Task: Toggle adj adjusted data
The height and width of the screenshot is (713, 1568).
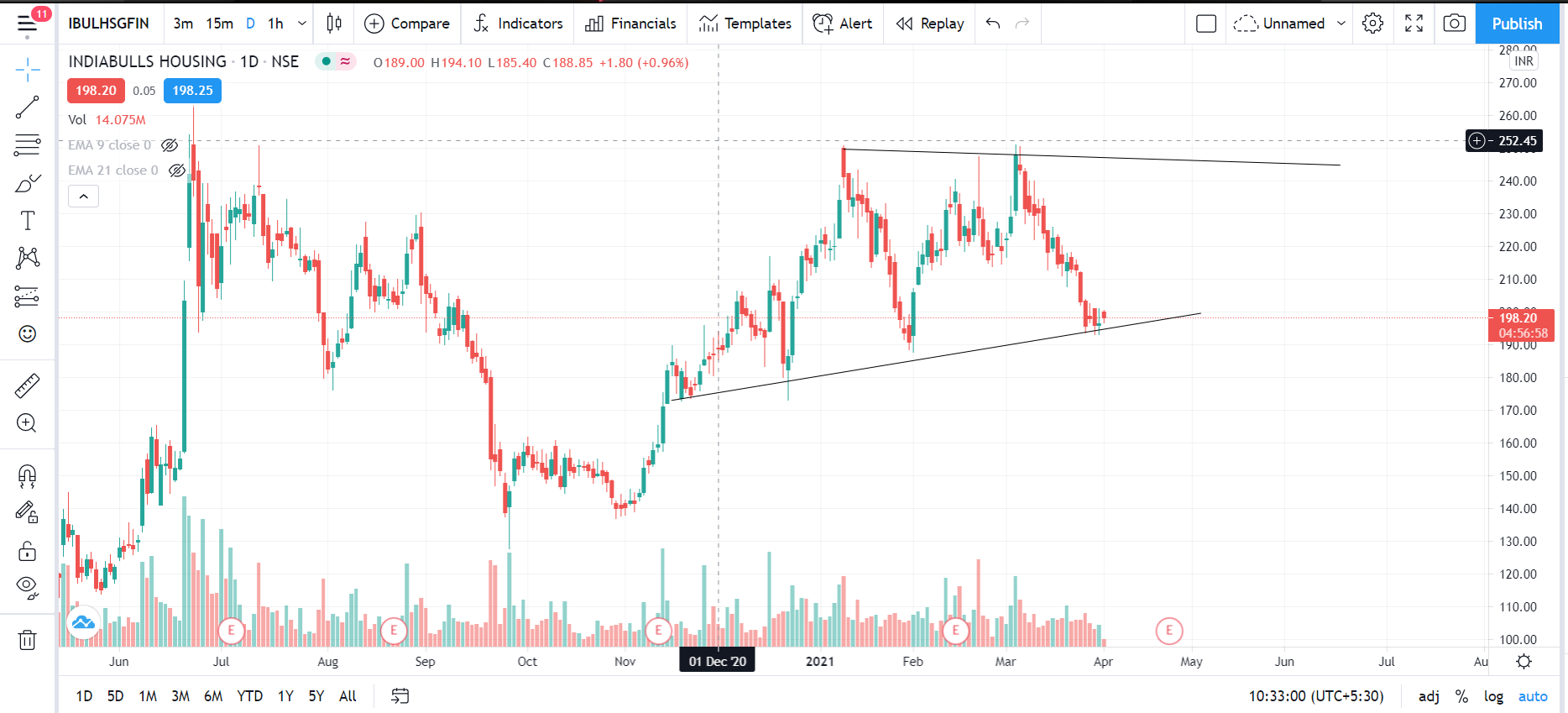Action: (1429, 696)
